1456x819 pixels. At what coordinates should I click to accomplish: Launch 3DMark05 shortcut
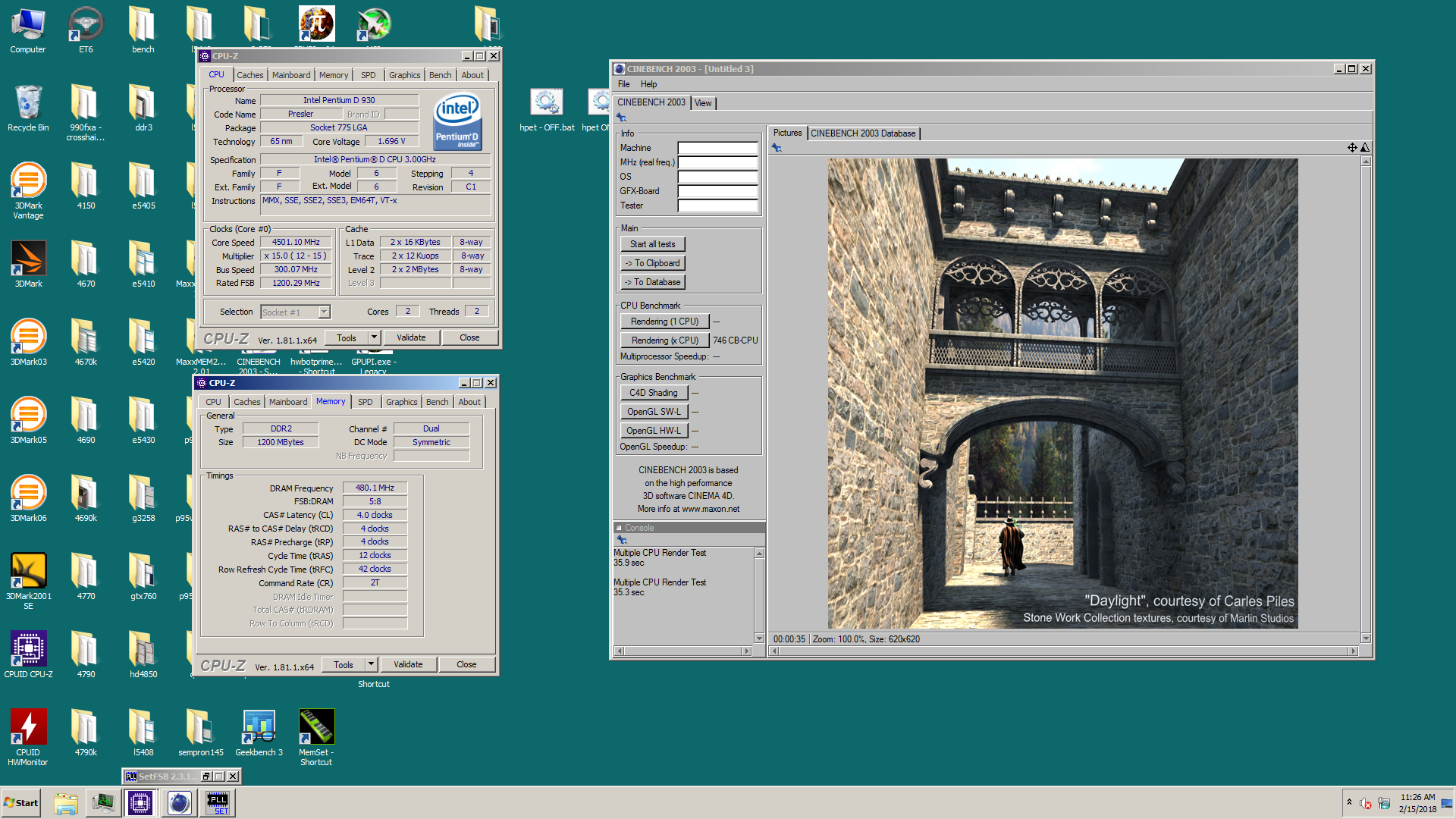point(28,420)
